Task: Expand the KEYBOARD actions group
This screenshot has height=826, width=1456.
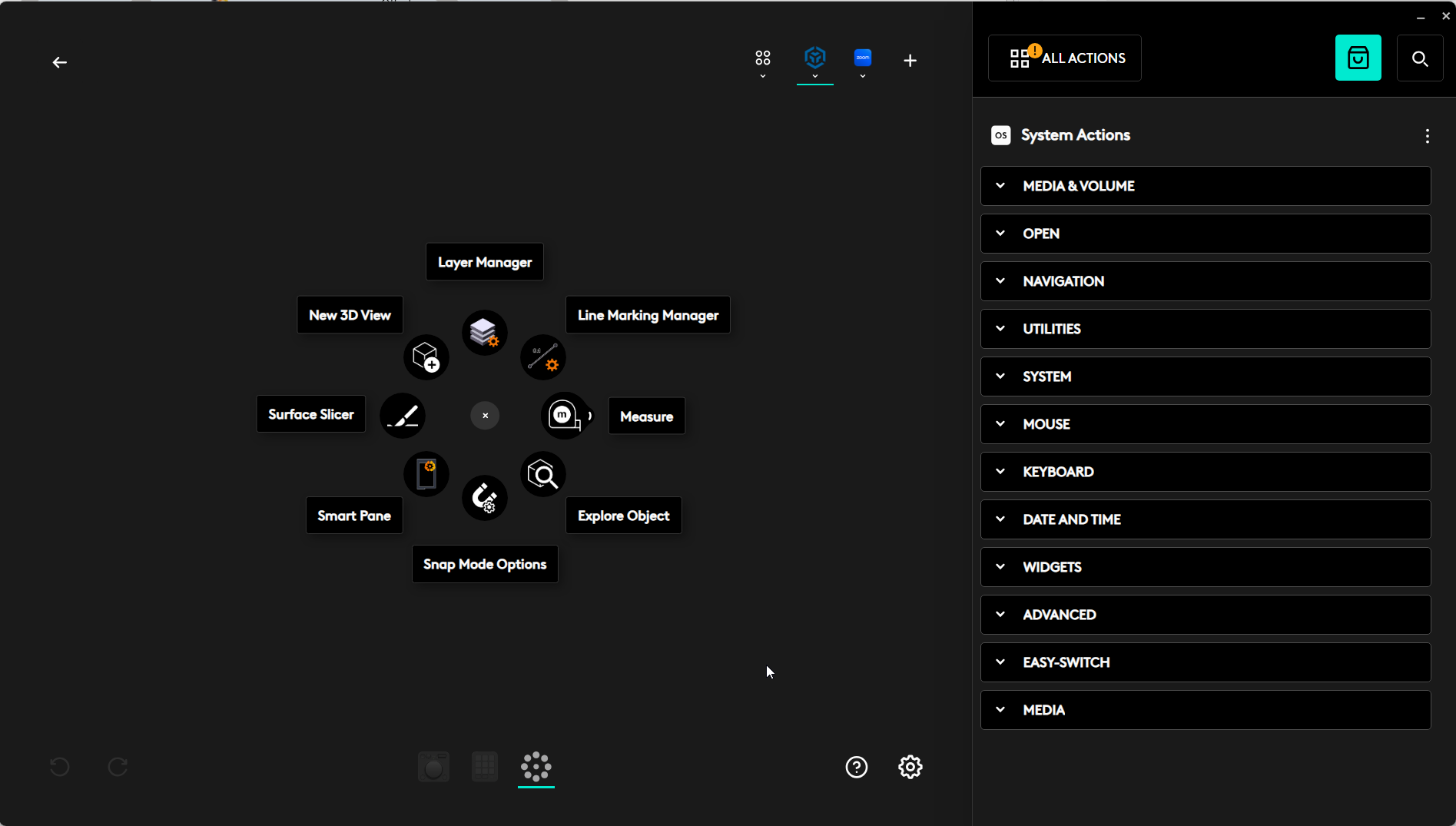Action: tap(1205, 472)
